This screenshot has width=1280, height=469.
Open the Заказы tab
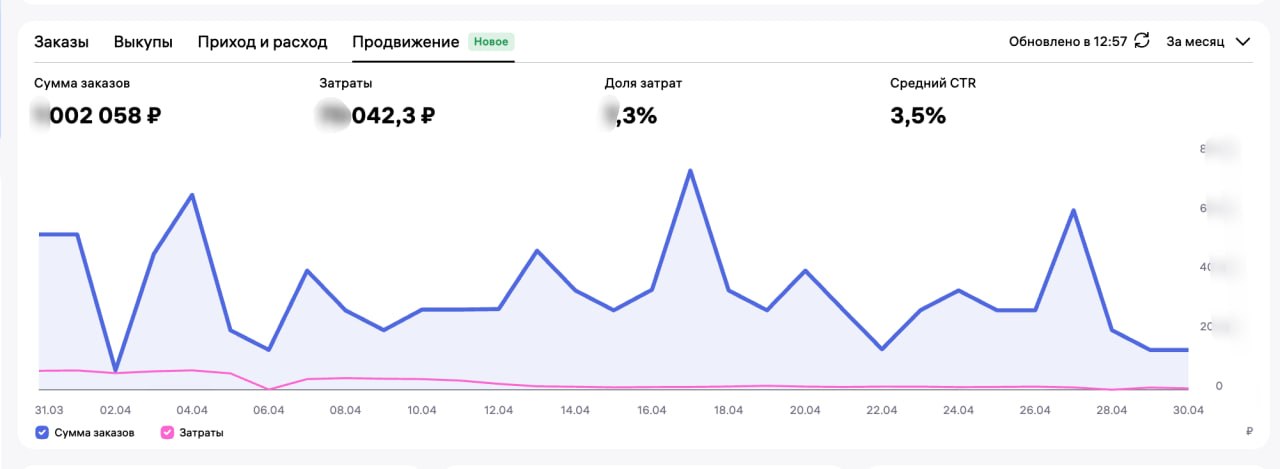coord(61,42)
